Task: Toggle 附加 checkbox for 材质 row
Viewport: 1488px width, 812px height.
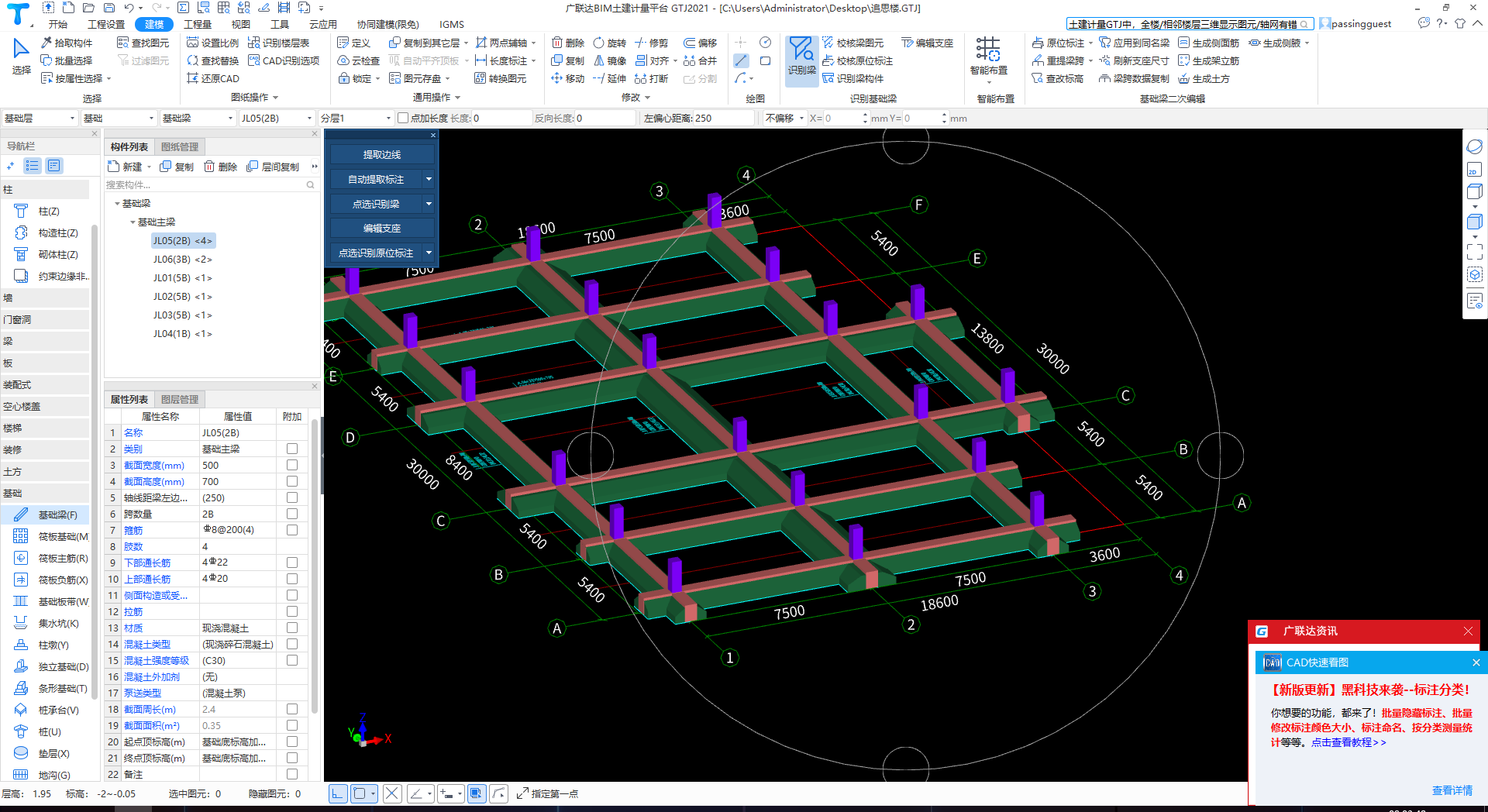Action: [x=292, y=628]
